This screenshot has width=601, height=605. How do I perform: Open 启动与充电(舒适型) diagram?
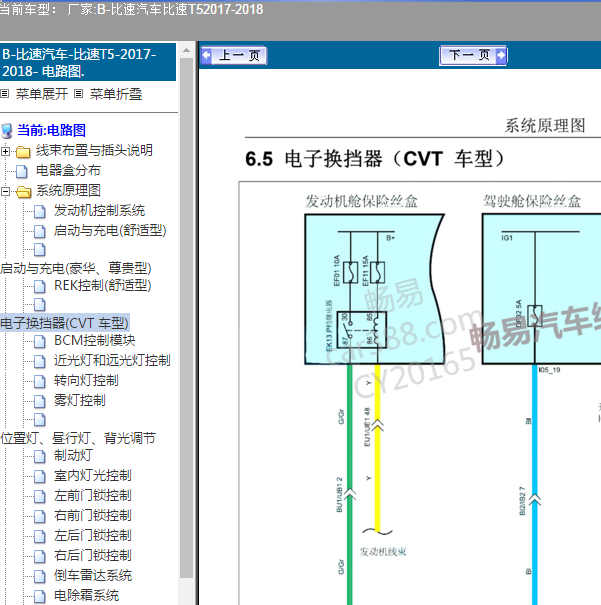click(x=110, y=230)
